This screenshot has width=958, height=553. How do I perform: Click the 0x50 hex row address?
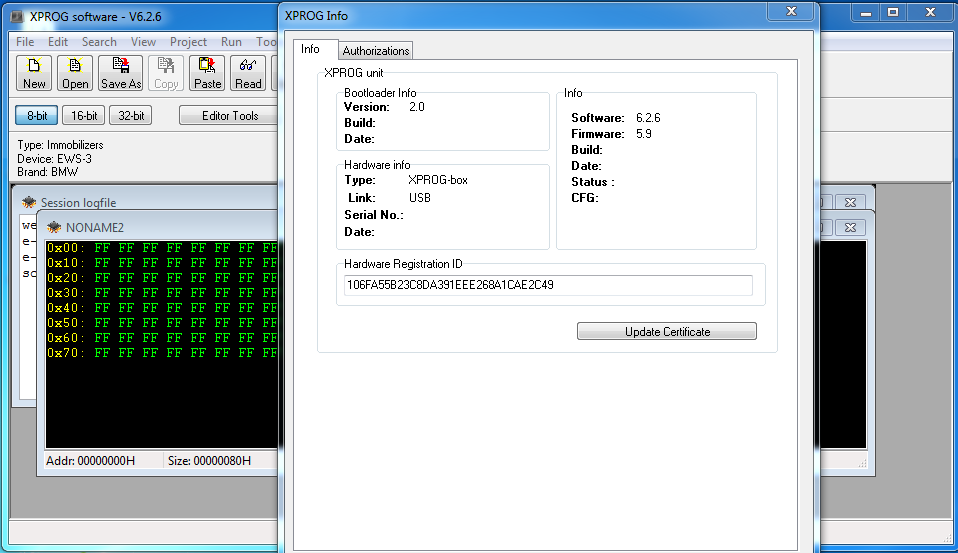click(64, 323)
